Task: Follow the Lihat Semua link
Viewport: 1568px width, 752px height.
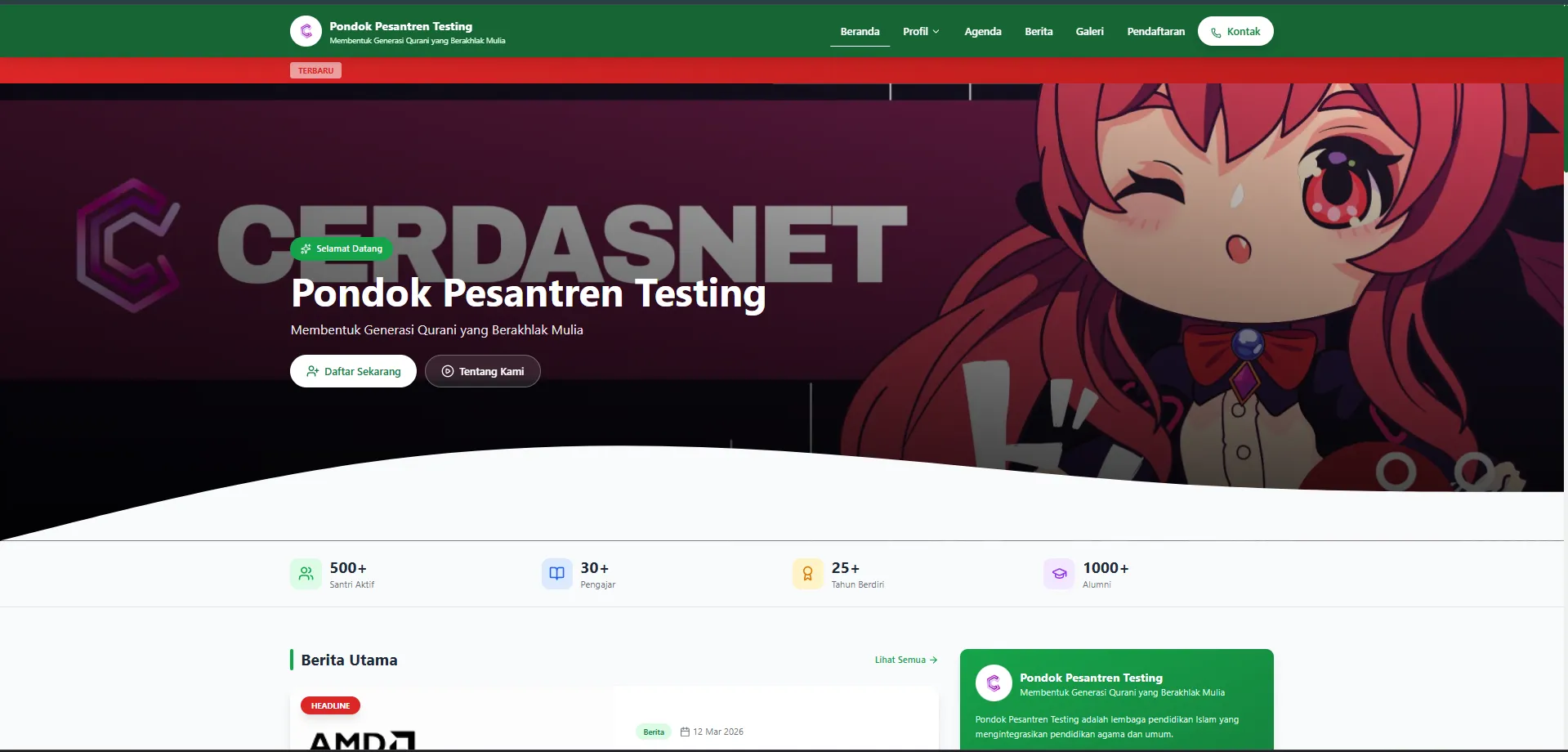Action: tap(905, 660)
